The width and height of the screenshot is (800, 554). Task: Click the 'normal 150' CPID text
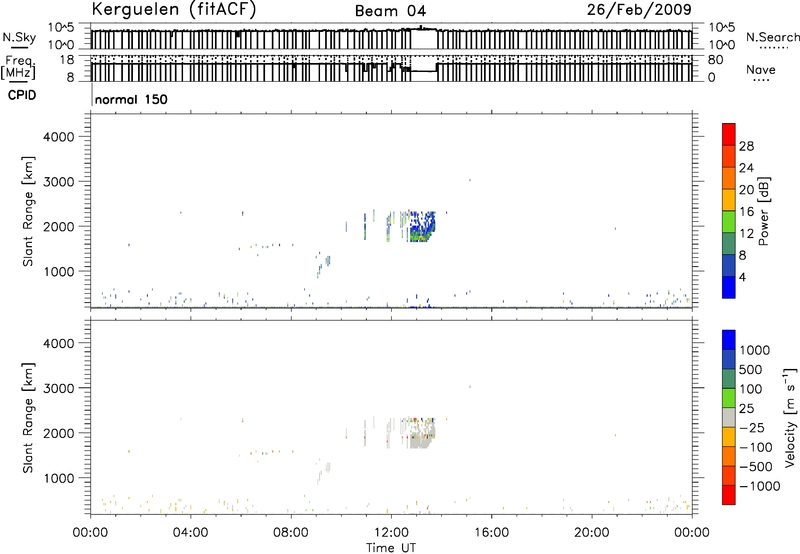(131, 99)
